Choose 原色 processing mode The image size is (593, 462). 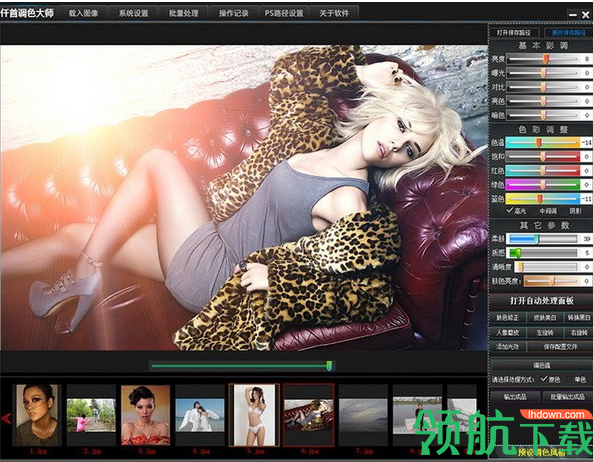point(551,379)
